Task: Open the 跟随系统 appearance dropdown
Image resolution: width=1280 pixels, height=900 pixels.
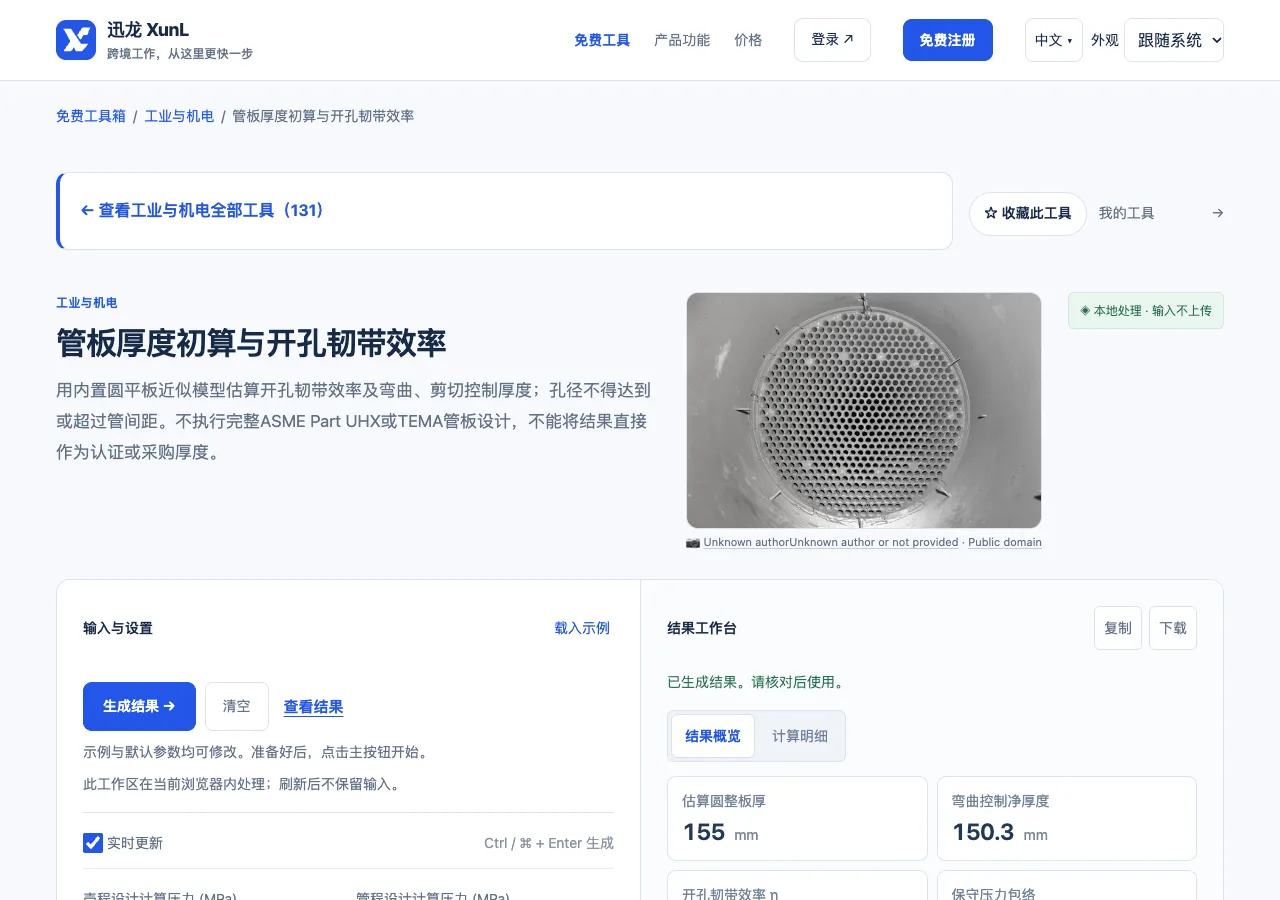Action: (1173, 40)
